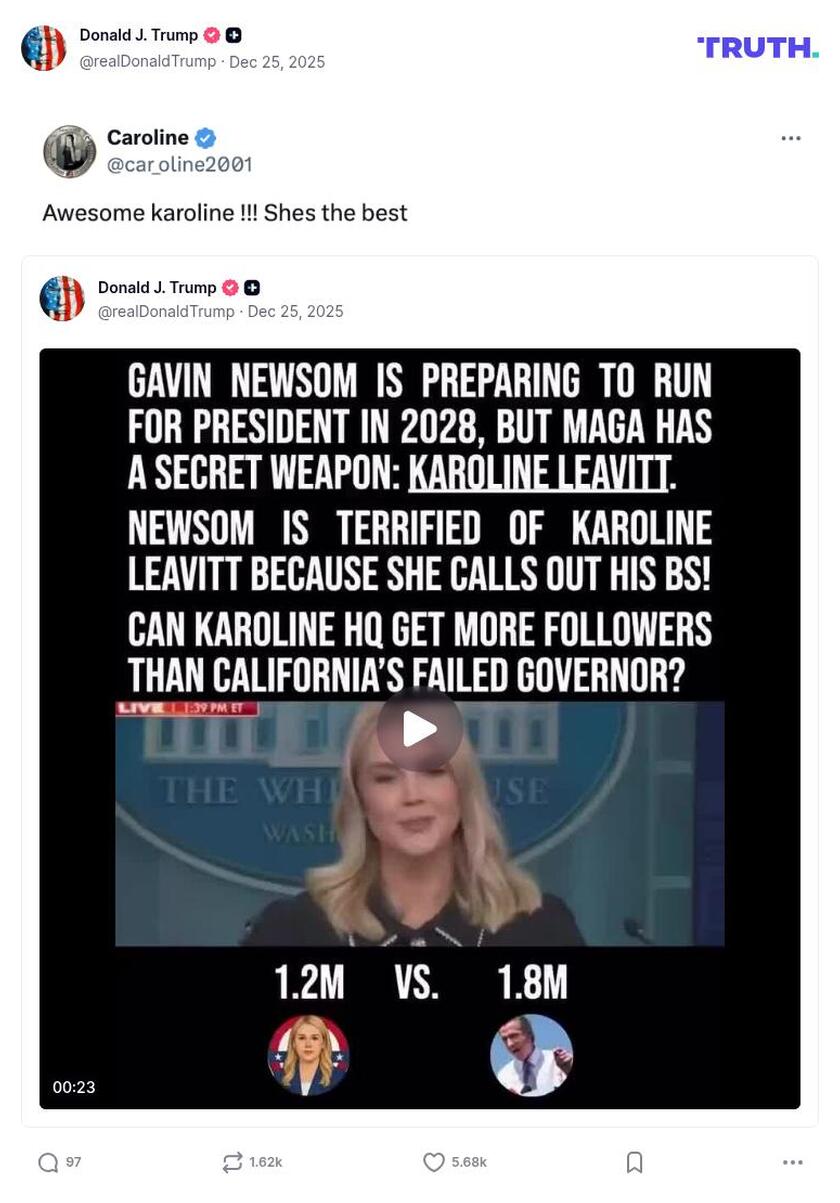Click the ReTruth repost icon
Screen dimensions: 840x1203
232,1162
